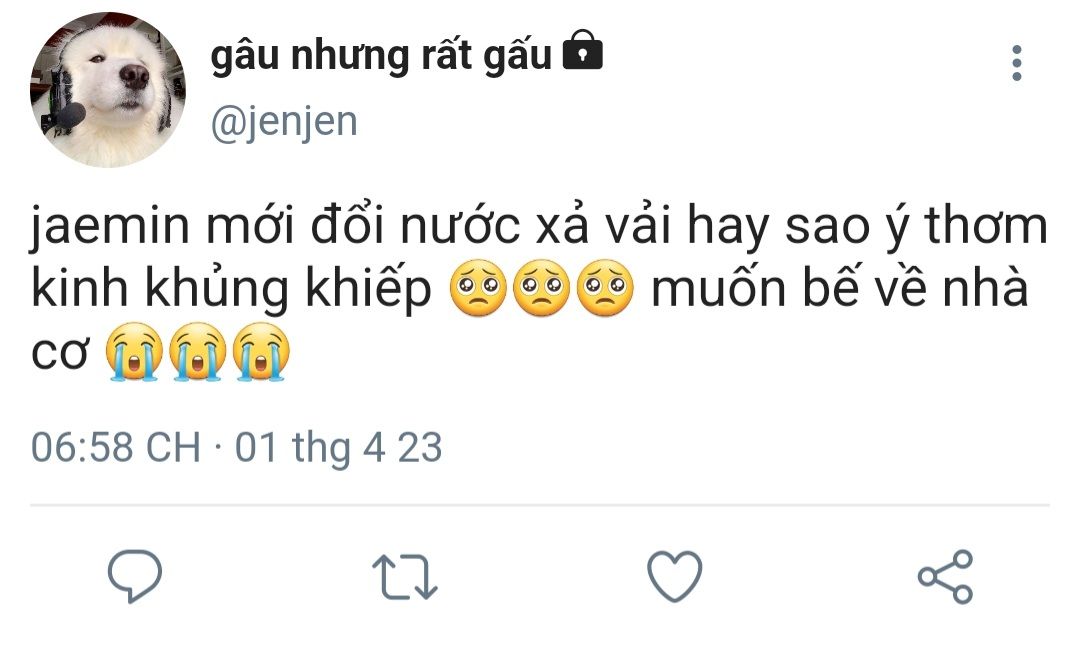
Task: Reply to the tweet via the speech bubble icon
Action: 135,576
